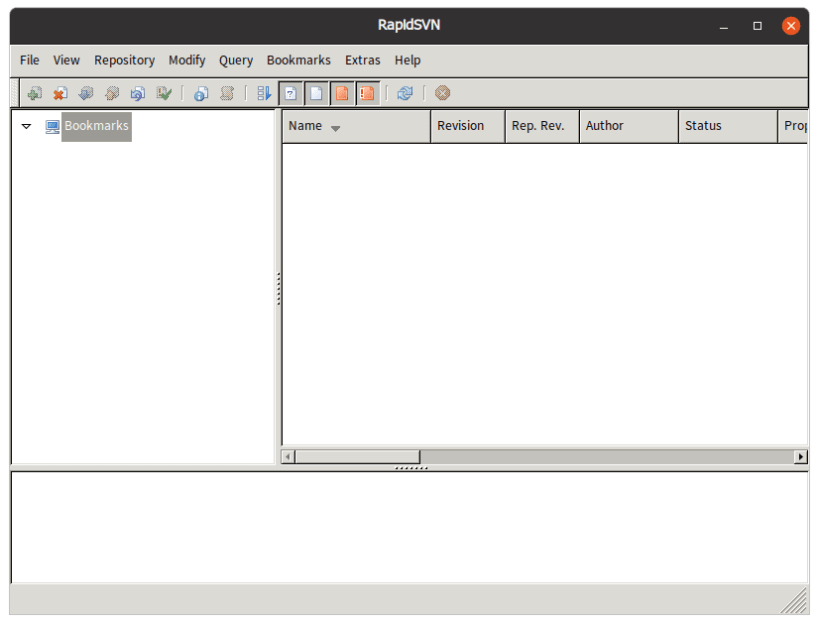Toggle show modified entries button
The height and width of the screenshot is (624, 819).
(x=342, y=93)
